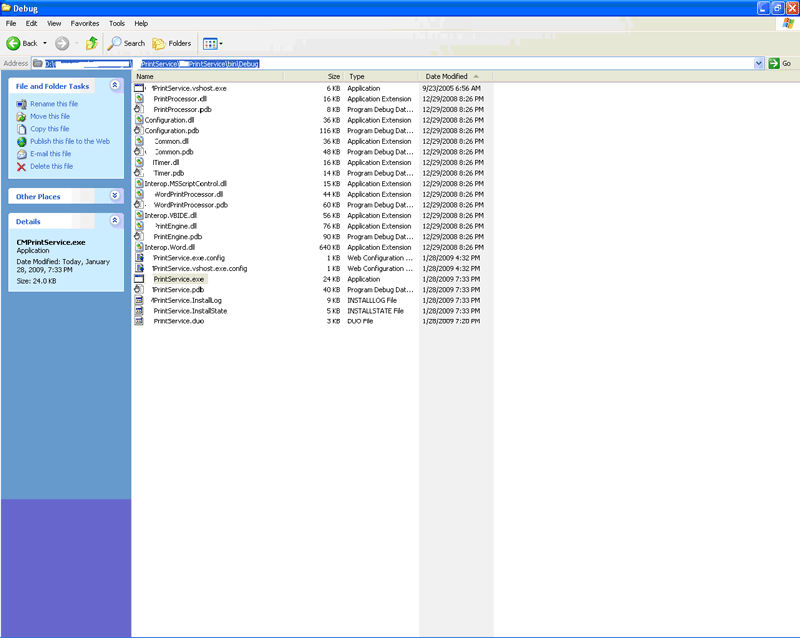Select the PrintService.duo file name

179,322
